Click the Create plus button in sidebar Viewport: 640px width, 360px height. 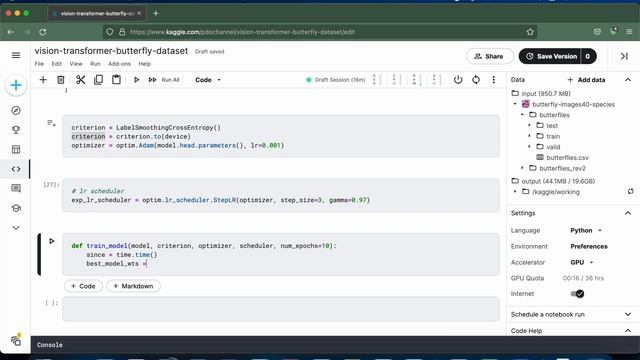point(16,85)
